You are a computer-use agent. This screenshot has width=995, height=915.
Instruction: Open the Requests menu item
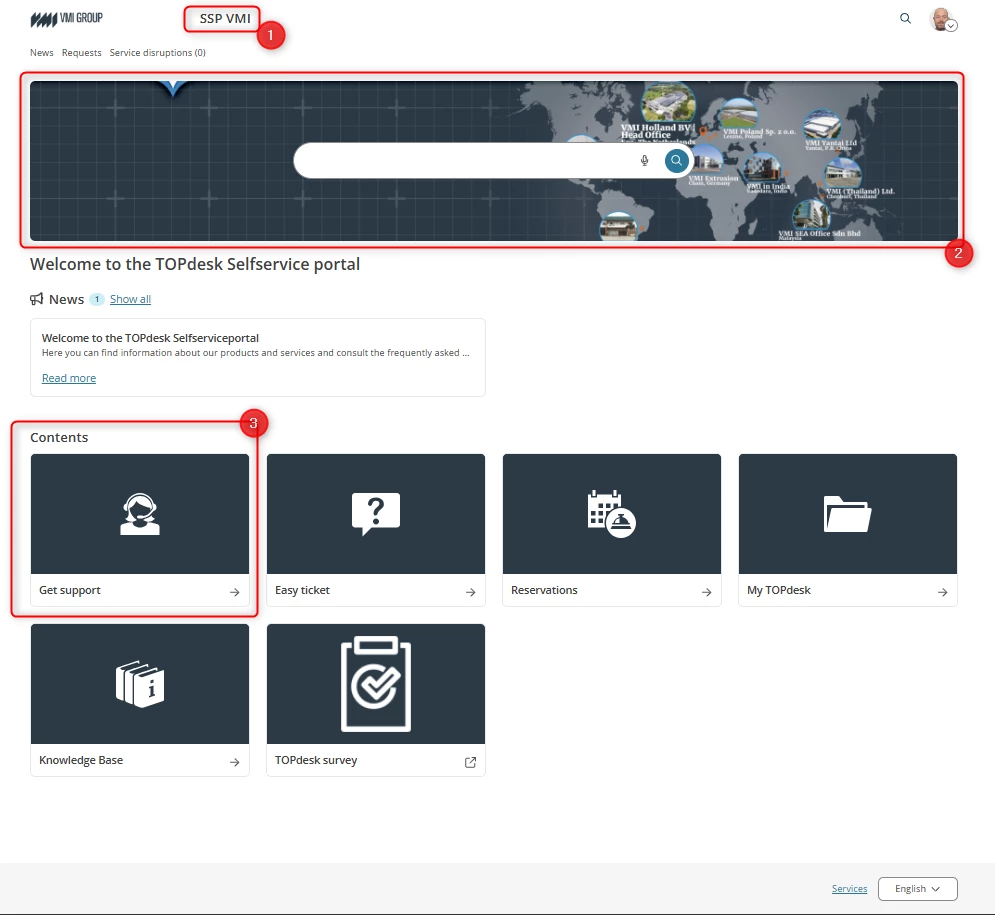[81, 53]
